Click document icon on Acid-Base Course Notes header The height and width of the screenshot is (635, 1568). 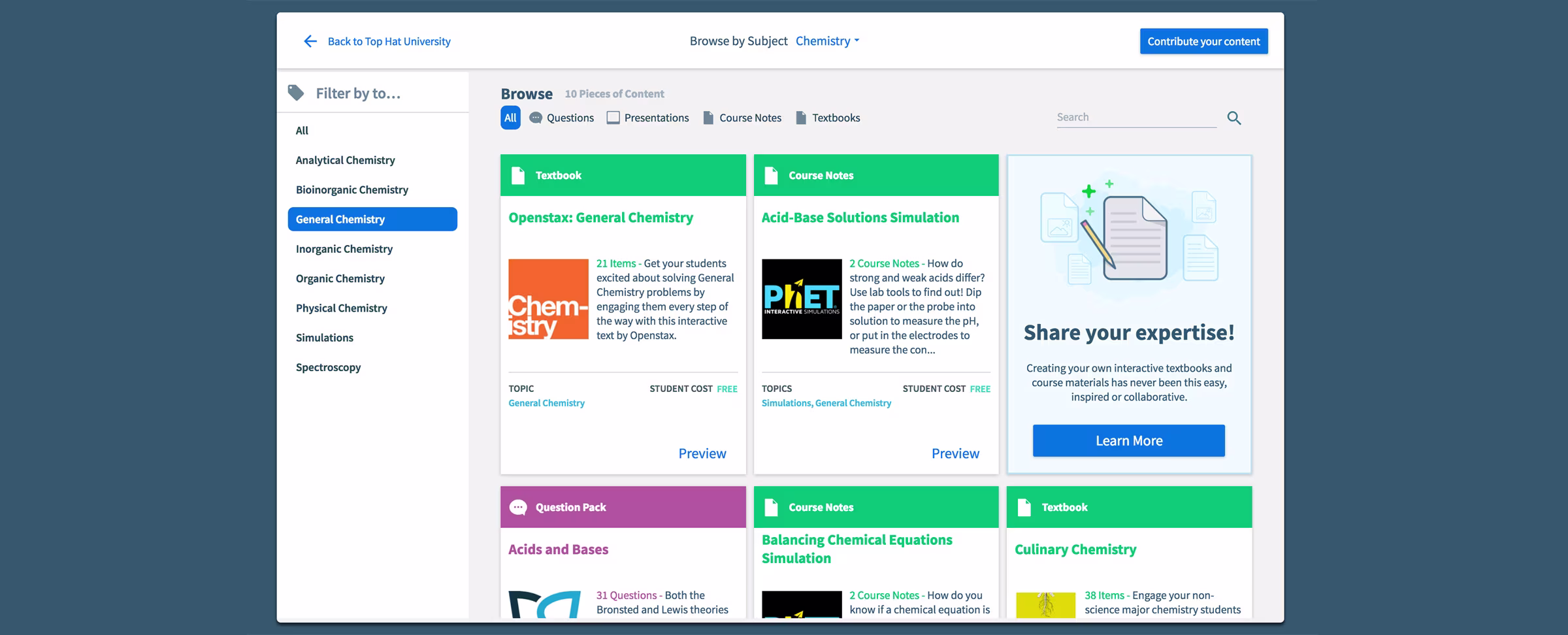point(771,175)
